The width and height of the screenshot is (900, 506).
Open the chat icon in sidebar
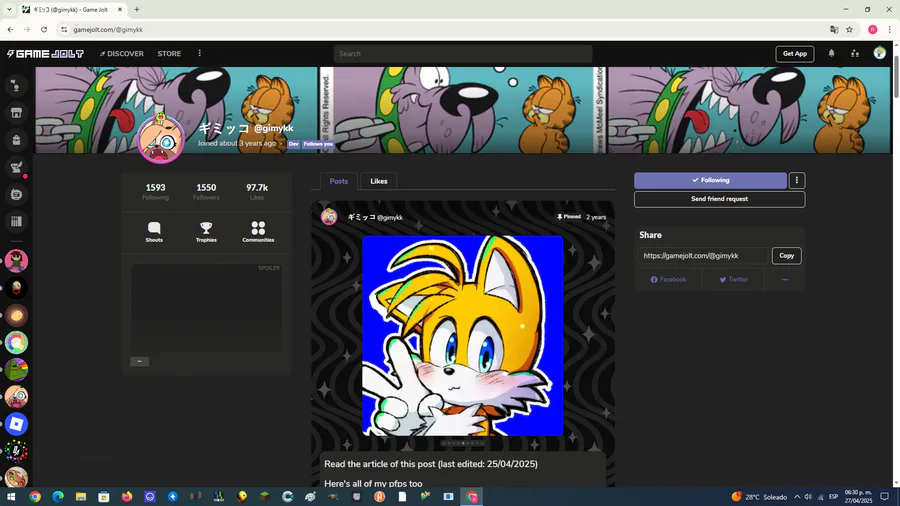click(16, 194)
